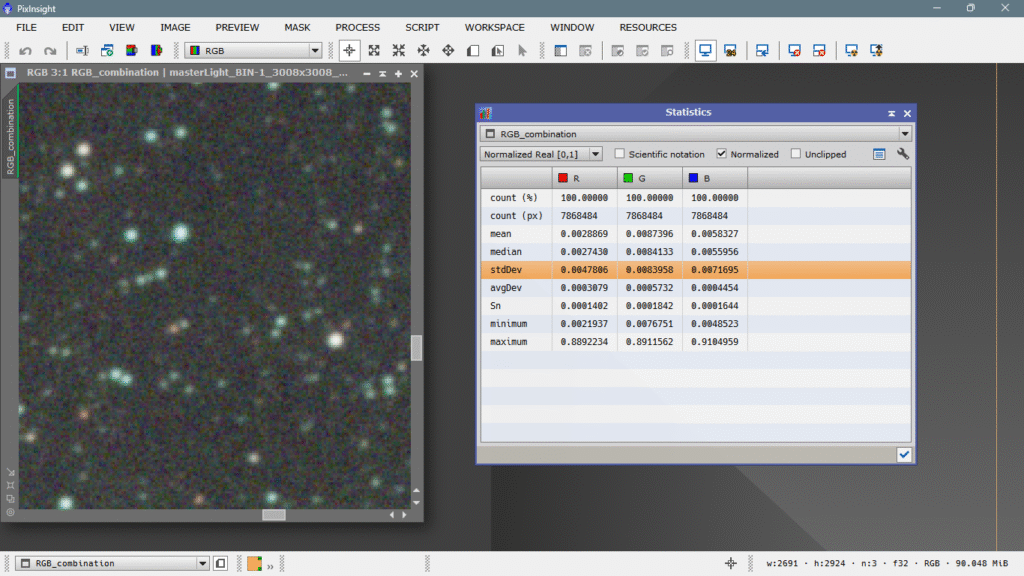Click the monitor with blue arrow icon
1024x576 pixels.
tap(762, 51)
